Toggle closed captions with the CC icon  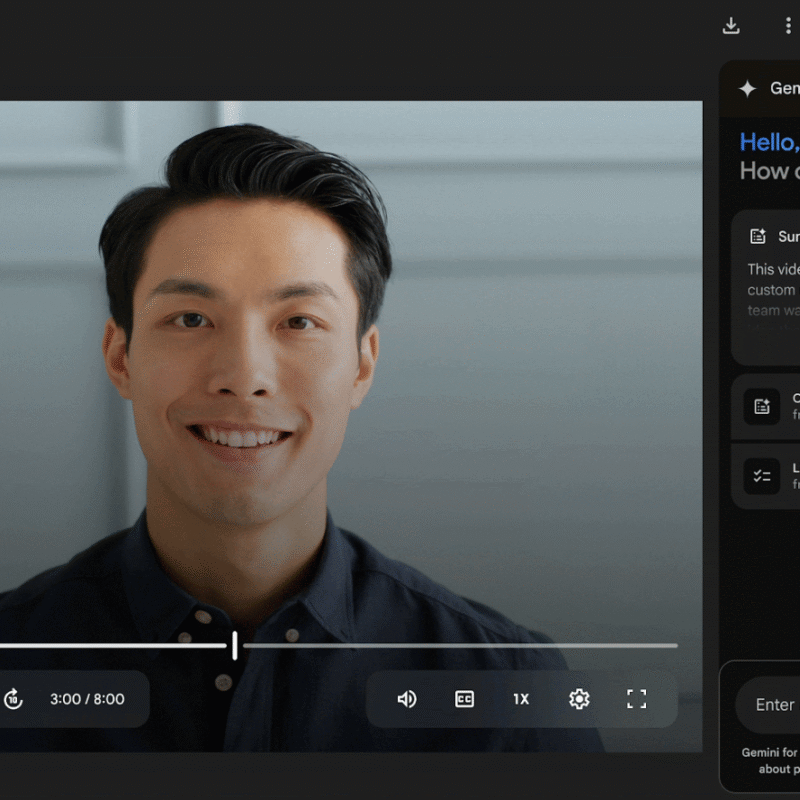click(x=464, y=699)
